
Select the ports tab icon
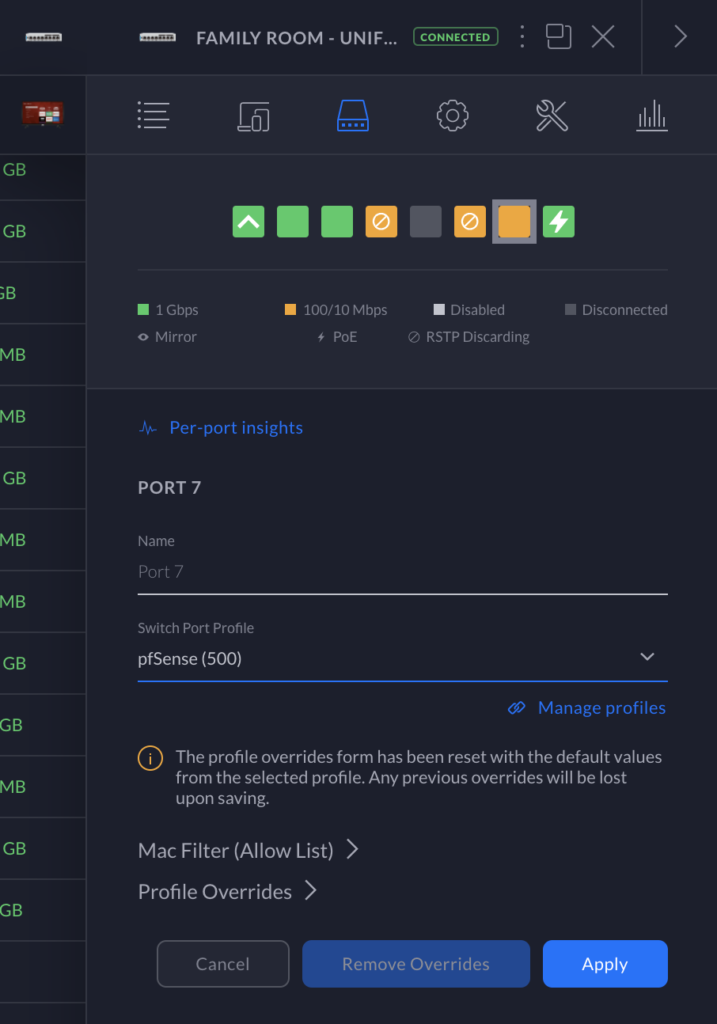tap(352, 116)
